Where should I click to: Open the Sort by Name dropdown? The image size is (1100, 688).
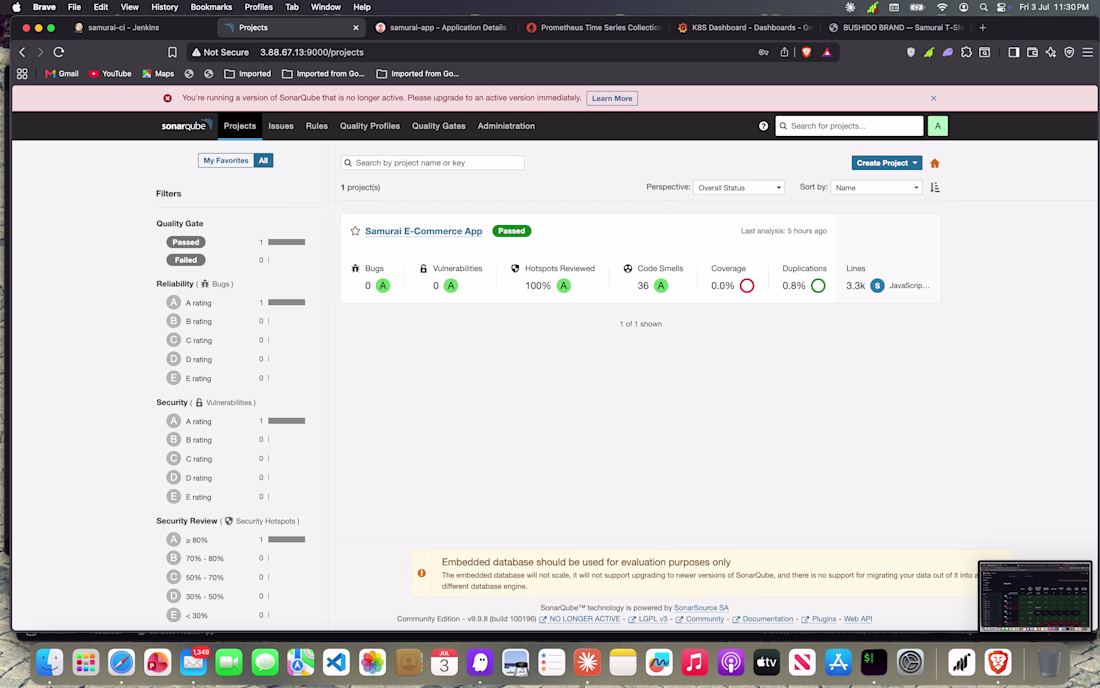click(876, 188)
